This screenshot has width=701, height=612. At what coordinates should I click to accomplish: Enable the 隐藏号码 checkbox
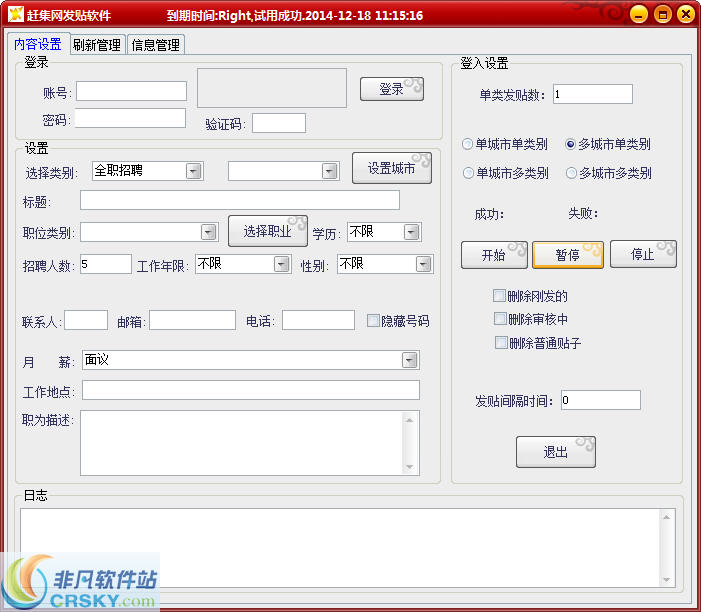tap(398, 321)
